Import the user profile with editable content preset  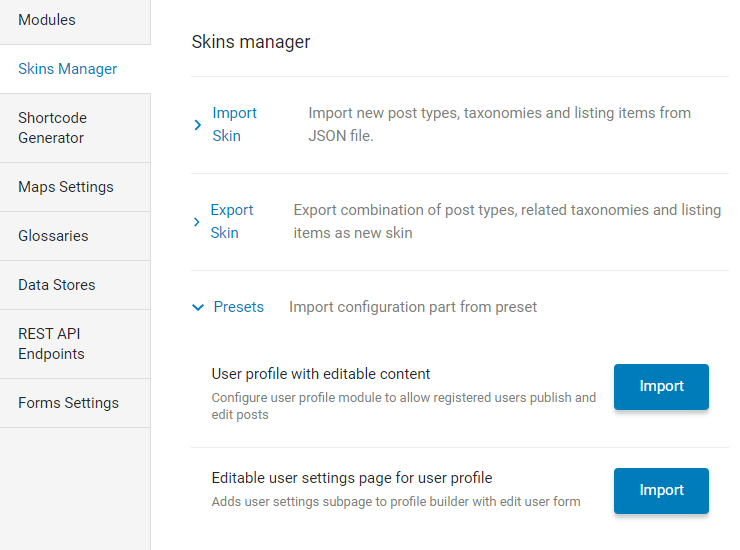[661, 387]
